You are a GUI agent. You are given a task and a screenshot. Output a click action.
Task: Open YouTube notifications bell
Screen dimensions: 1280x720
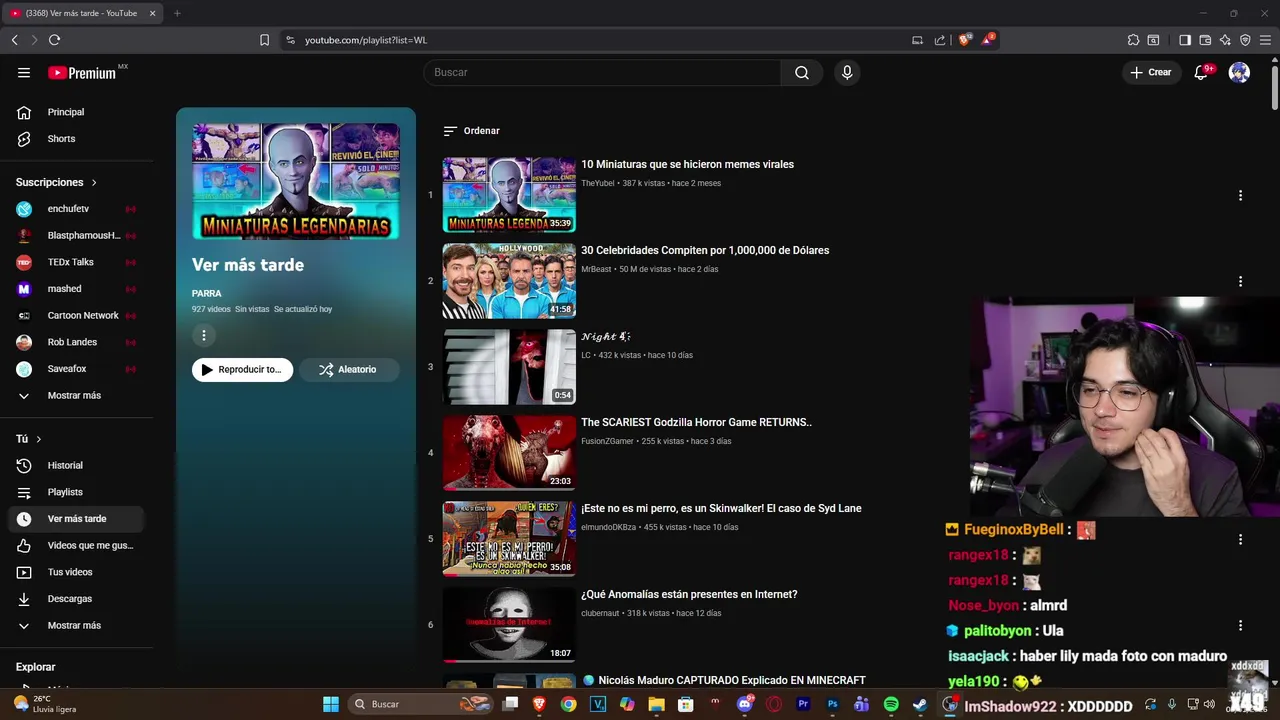click(x=1202, y=72)
